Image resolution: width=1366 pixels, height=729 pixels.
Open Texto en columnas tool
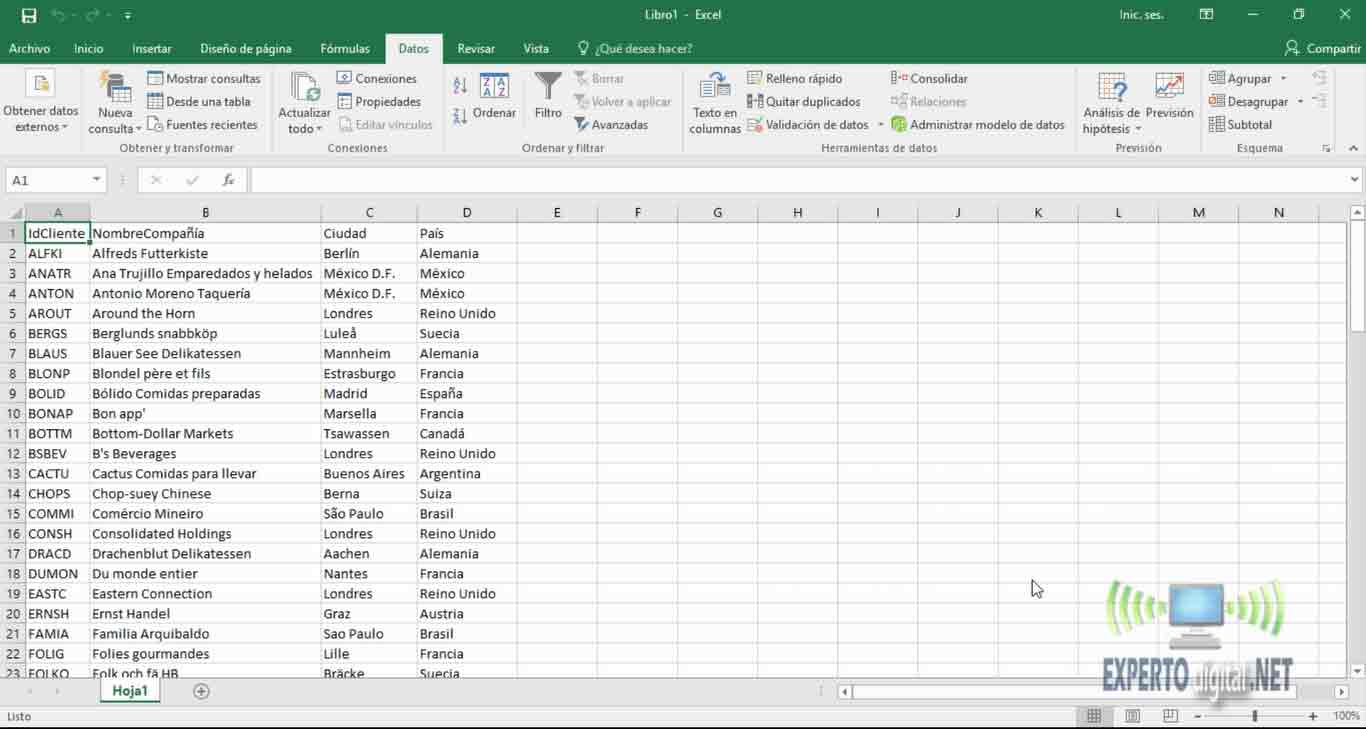715,100
